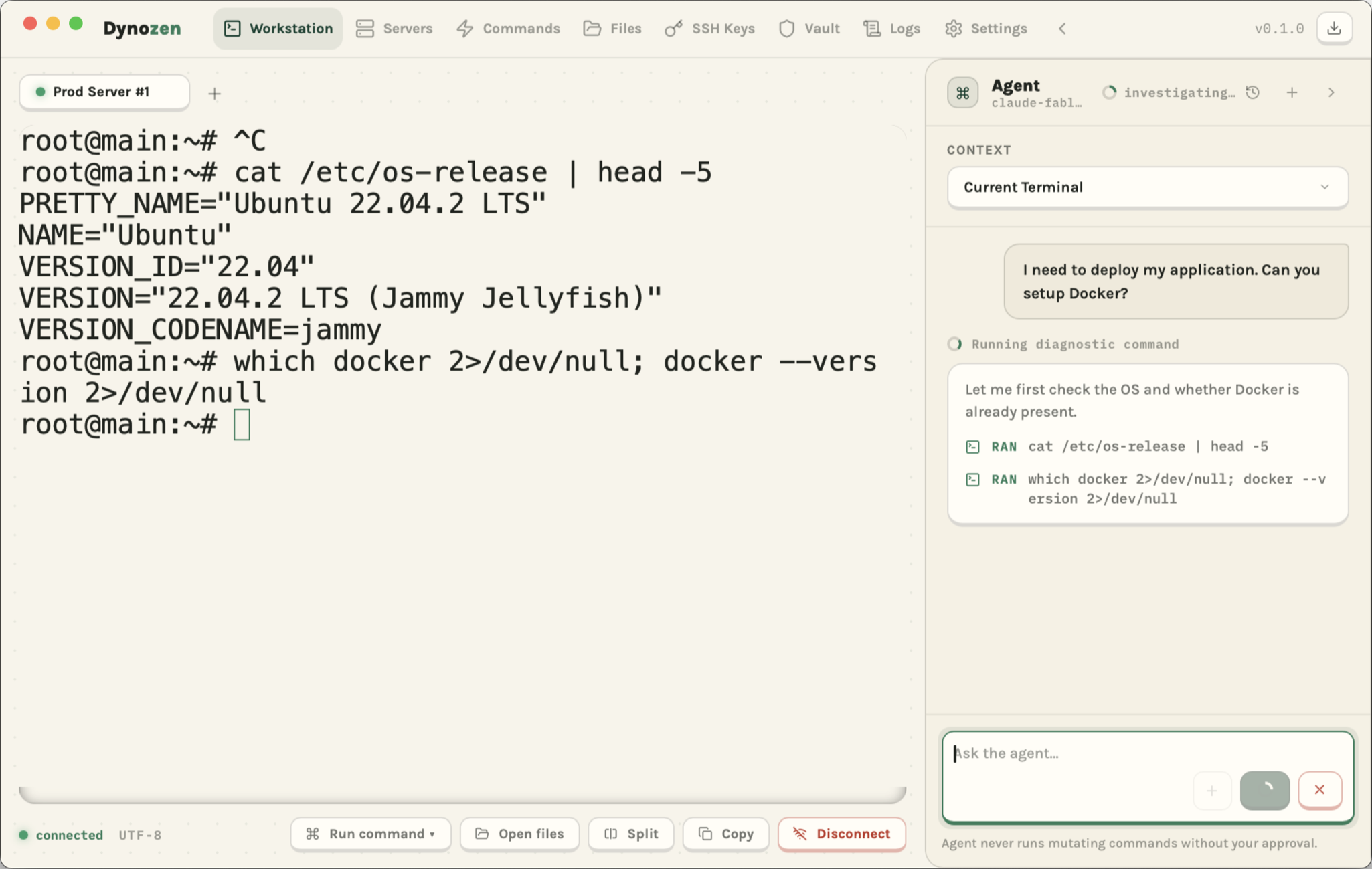The width and height of the screenshot is (1372, 869).
Task: Click the investigating status indicator
Action: (1169, 92)
